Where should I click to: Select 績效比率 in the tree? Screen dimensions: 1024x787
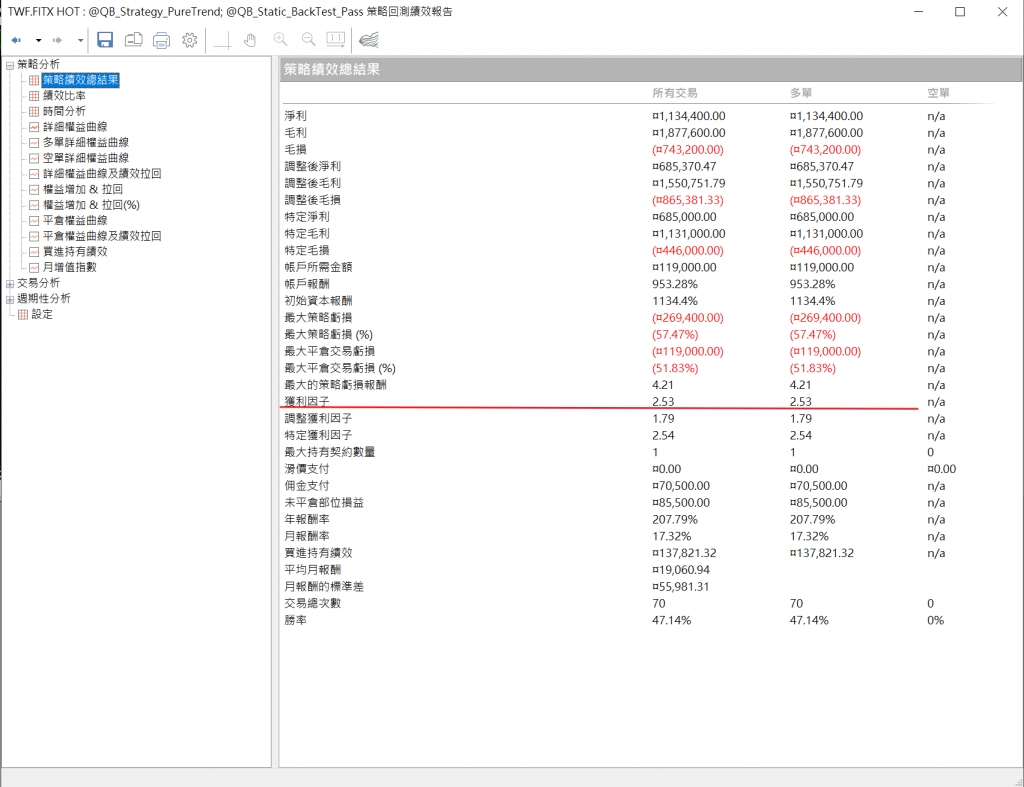64,96
